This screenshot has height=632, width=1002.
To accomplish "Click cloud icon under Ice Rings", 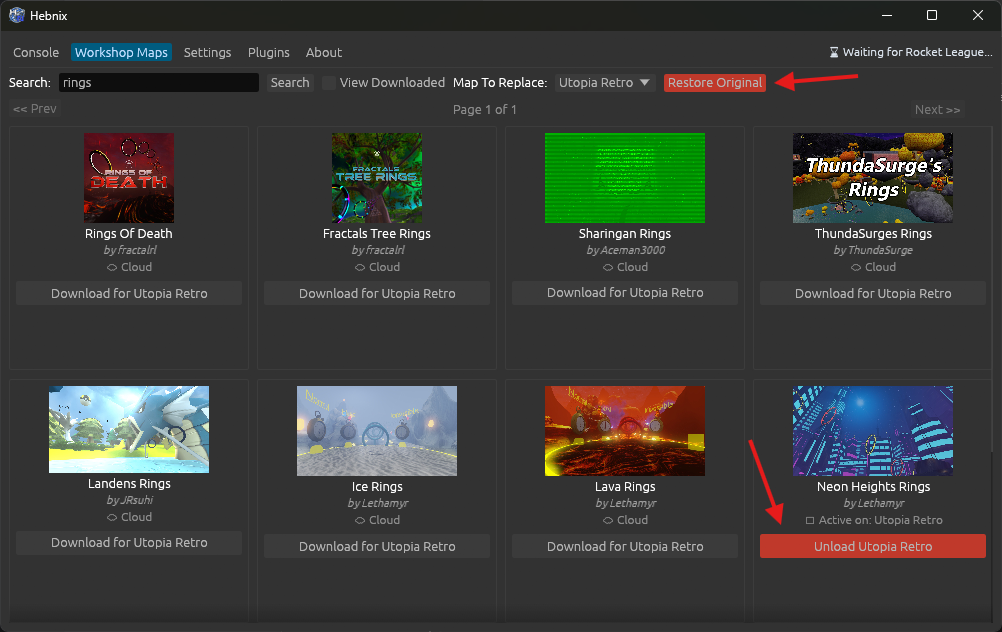I will point(360,520).
